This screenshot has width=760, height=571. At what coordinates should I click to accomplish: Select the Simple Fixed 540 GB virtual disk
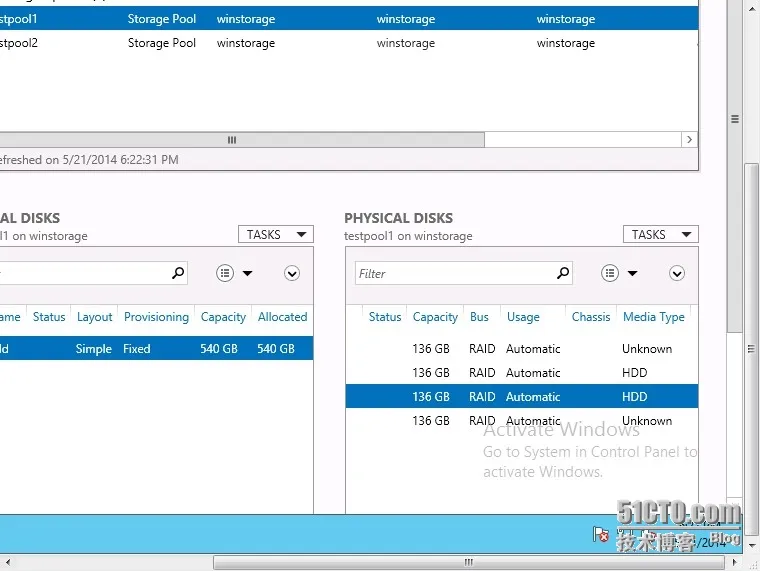tap(157, 349)
